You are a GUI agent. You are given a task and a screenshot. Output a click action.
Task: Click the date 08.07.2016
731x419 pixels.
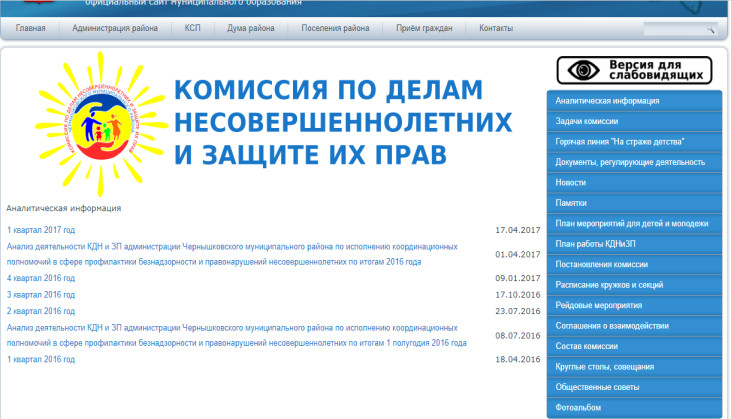pos(517,336)
